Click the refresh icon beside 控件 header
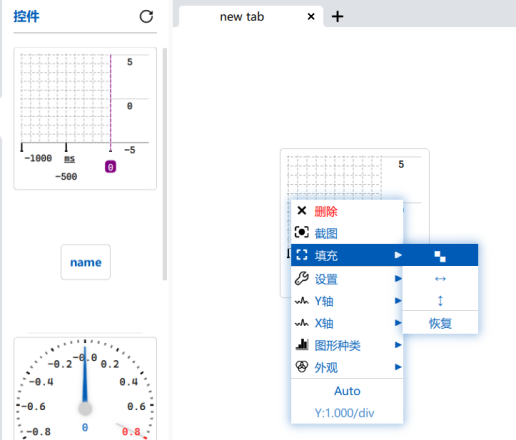516x440 pixels. pos(146,16)
